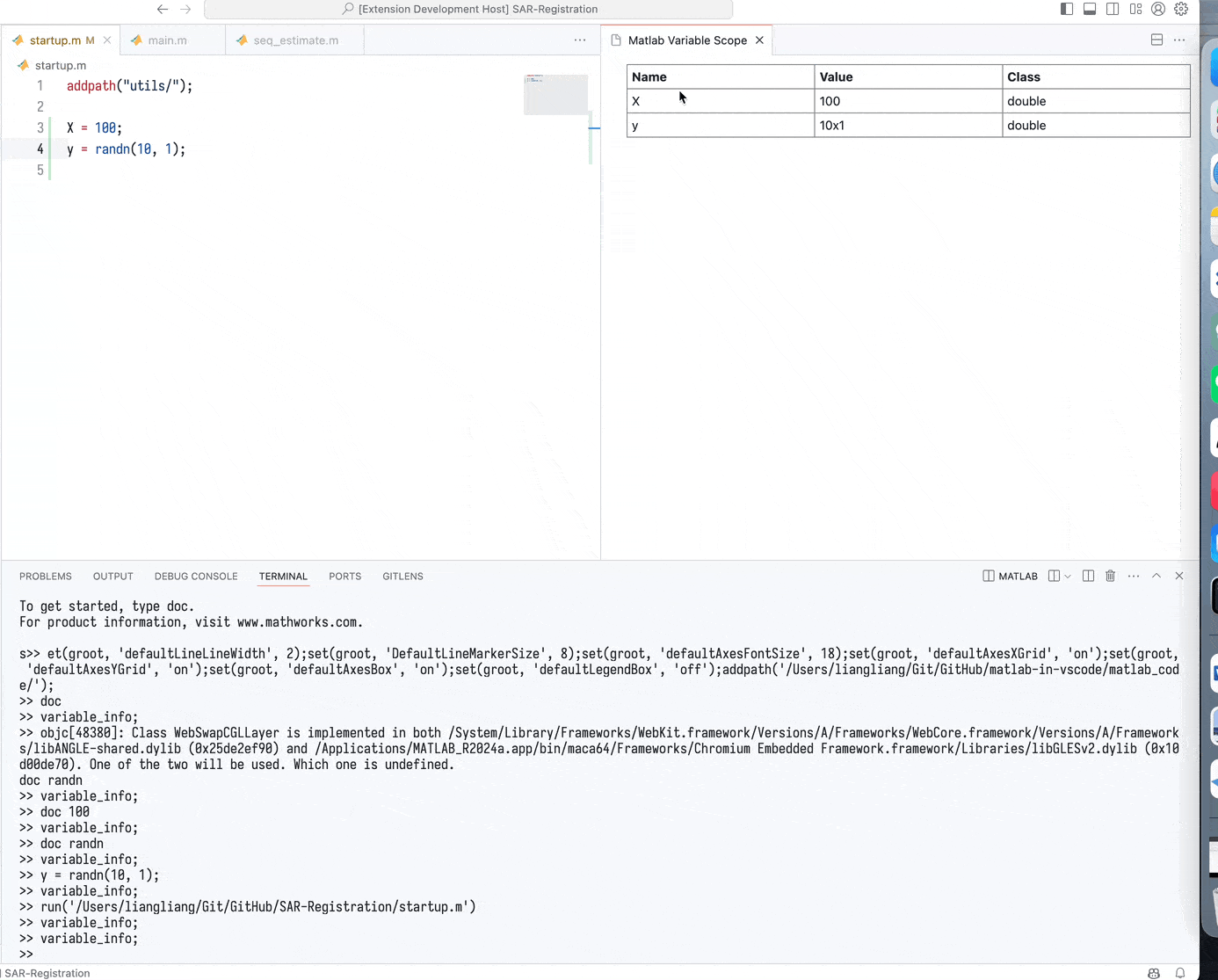This screenshot has width=1218, height=980.
Task: Click the addpath("utils/") code line
Action: [x=129, y=86]
